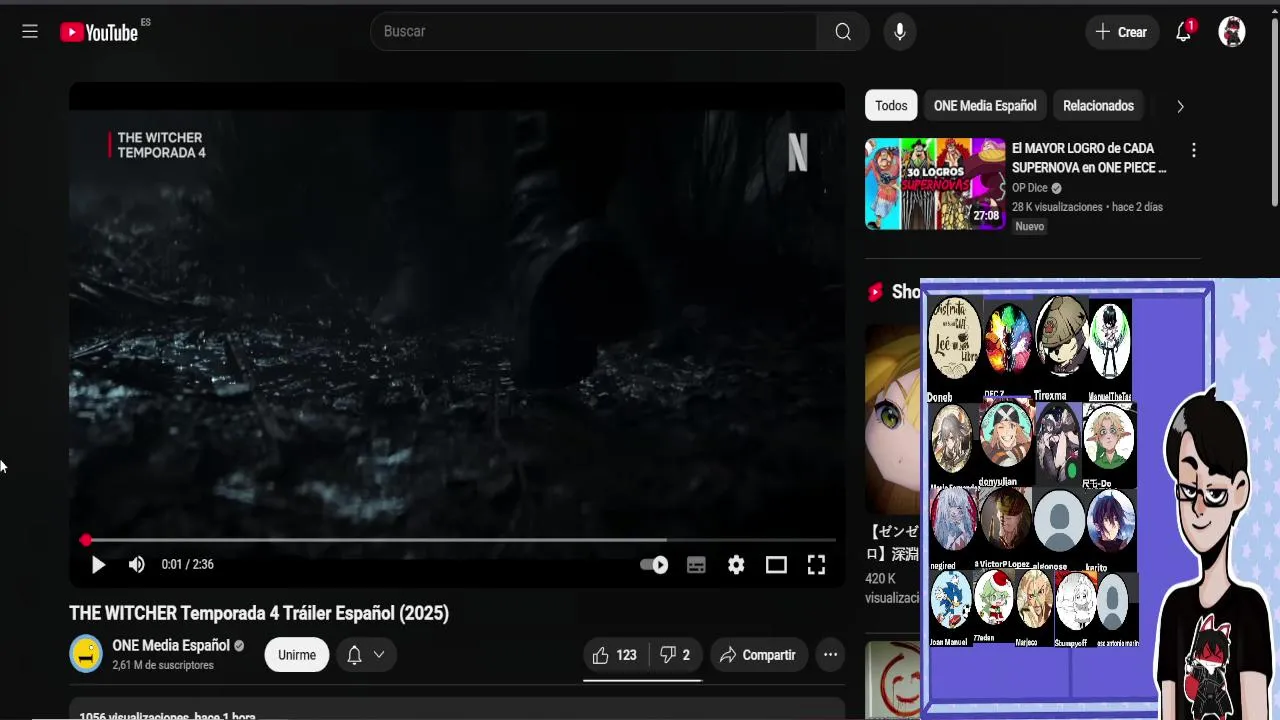Open notifications bell in header

tap(1184, 32)
